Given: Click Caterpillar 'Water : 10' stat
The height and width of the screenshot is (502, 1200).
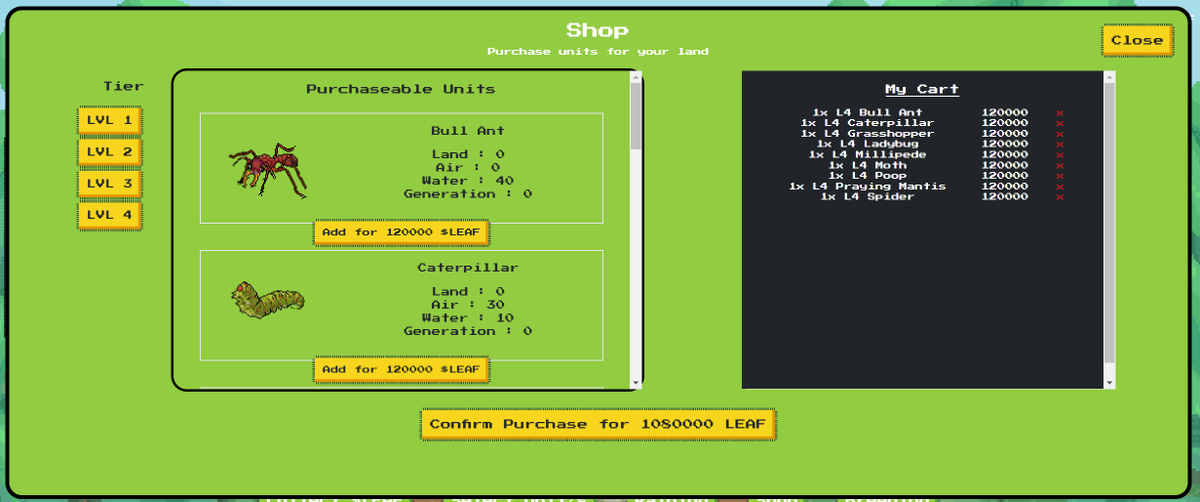Looking at the screenshot, I should [x=468, y=318].
